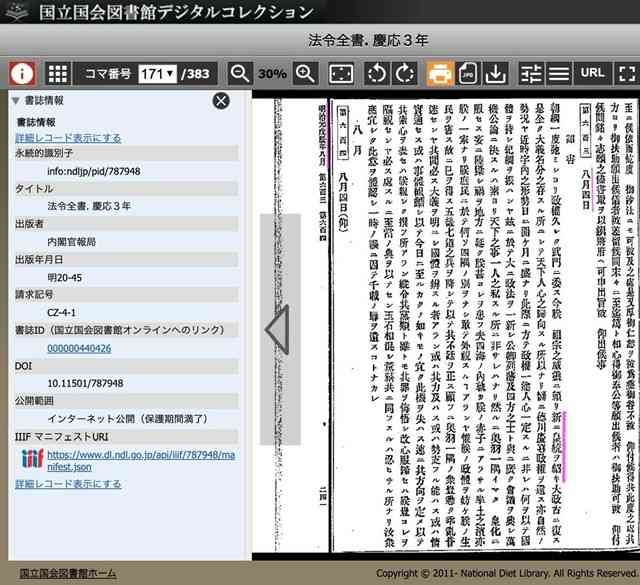Close the bibliographic info panel
This screenshot has height=585, width=640.
[221, 101]
